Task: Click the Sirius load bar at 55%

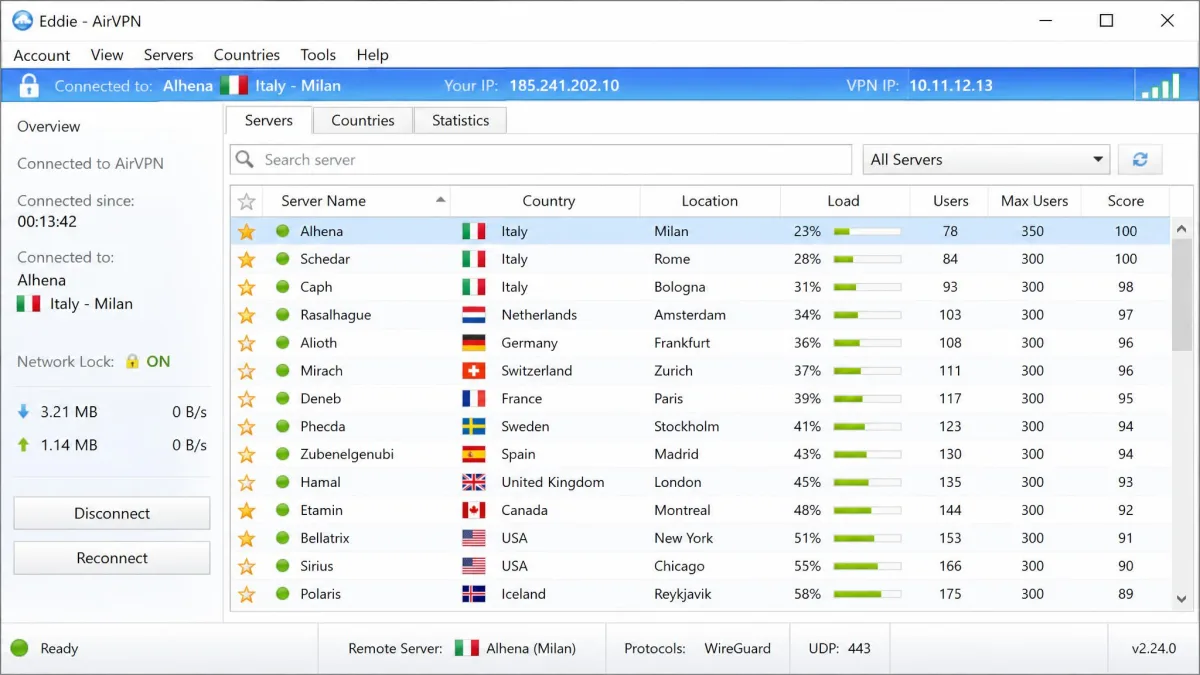Action: 867,566
